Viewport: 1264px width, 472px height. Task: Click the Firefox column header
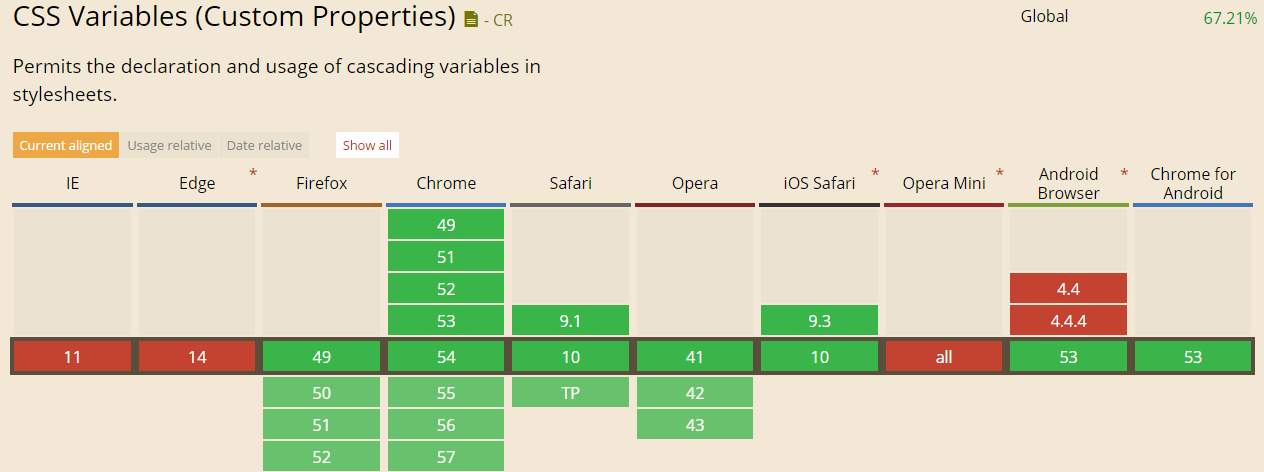tap(322, 183)
